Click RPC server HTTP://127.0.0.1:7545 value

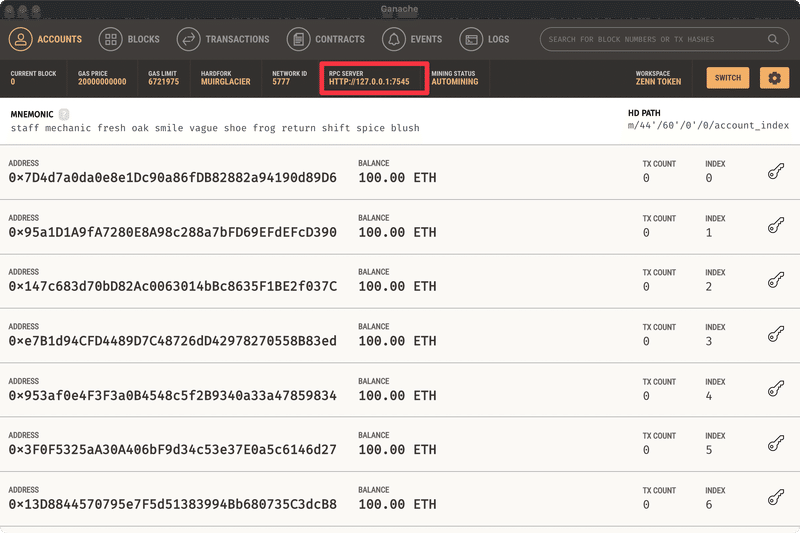[x=369, y=82]
